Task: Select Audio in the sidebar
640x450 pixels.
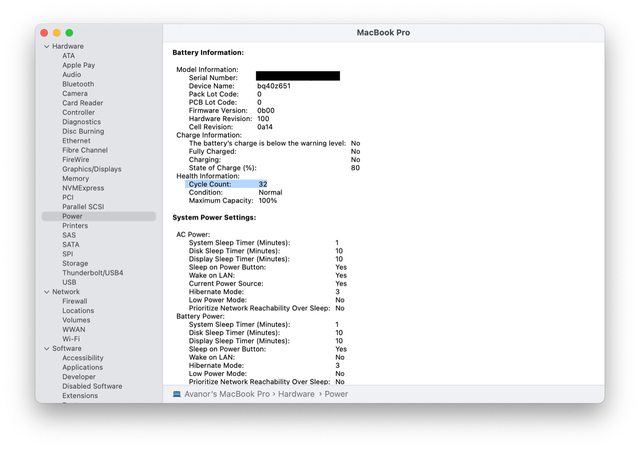Action: point(71,74)
